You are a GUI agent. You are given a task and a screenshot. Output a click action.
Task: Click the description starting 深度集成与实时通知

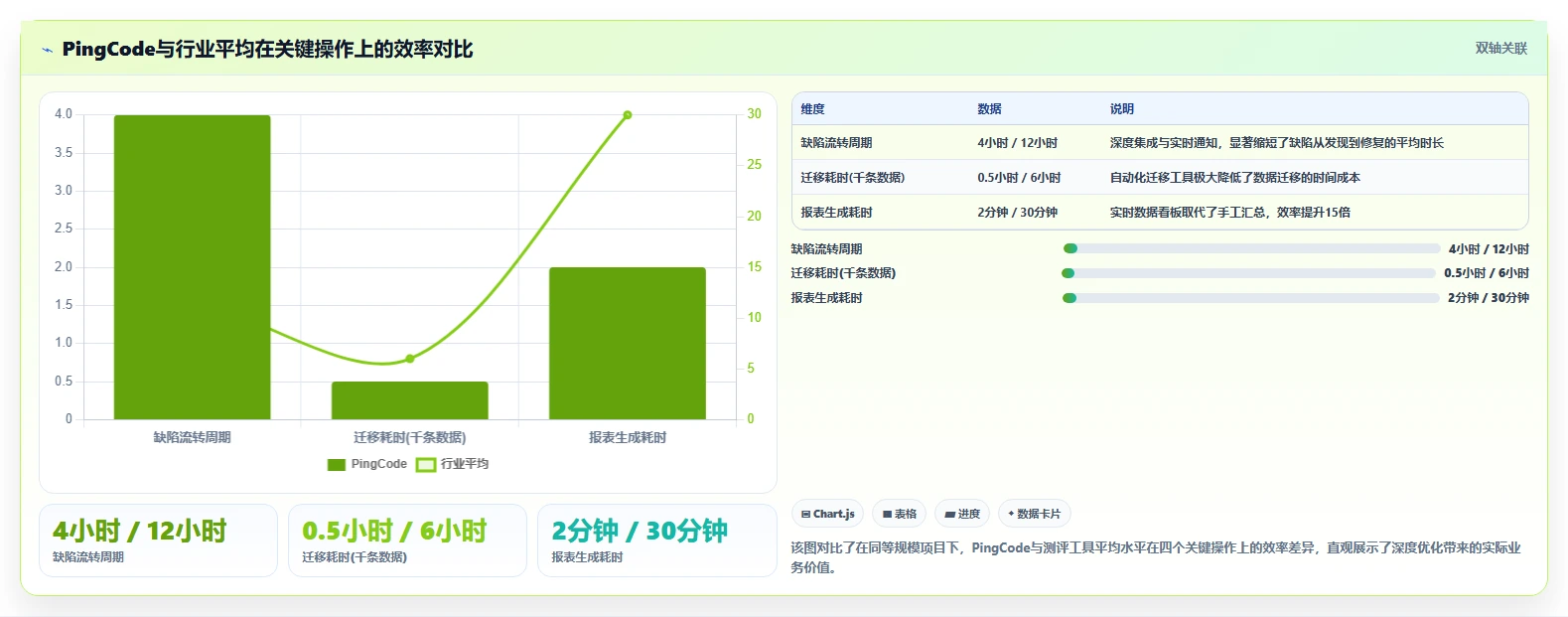click(1276, 143)
